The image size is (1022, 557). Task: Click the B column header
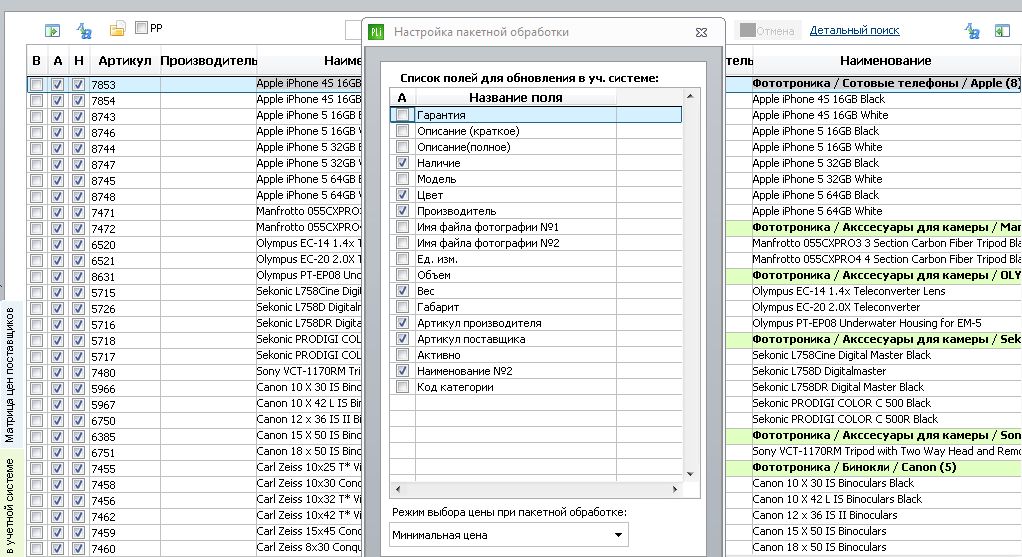36,61
